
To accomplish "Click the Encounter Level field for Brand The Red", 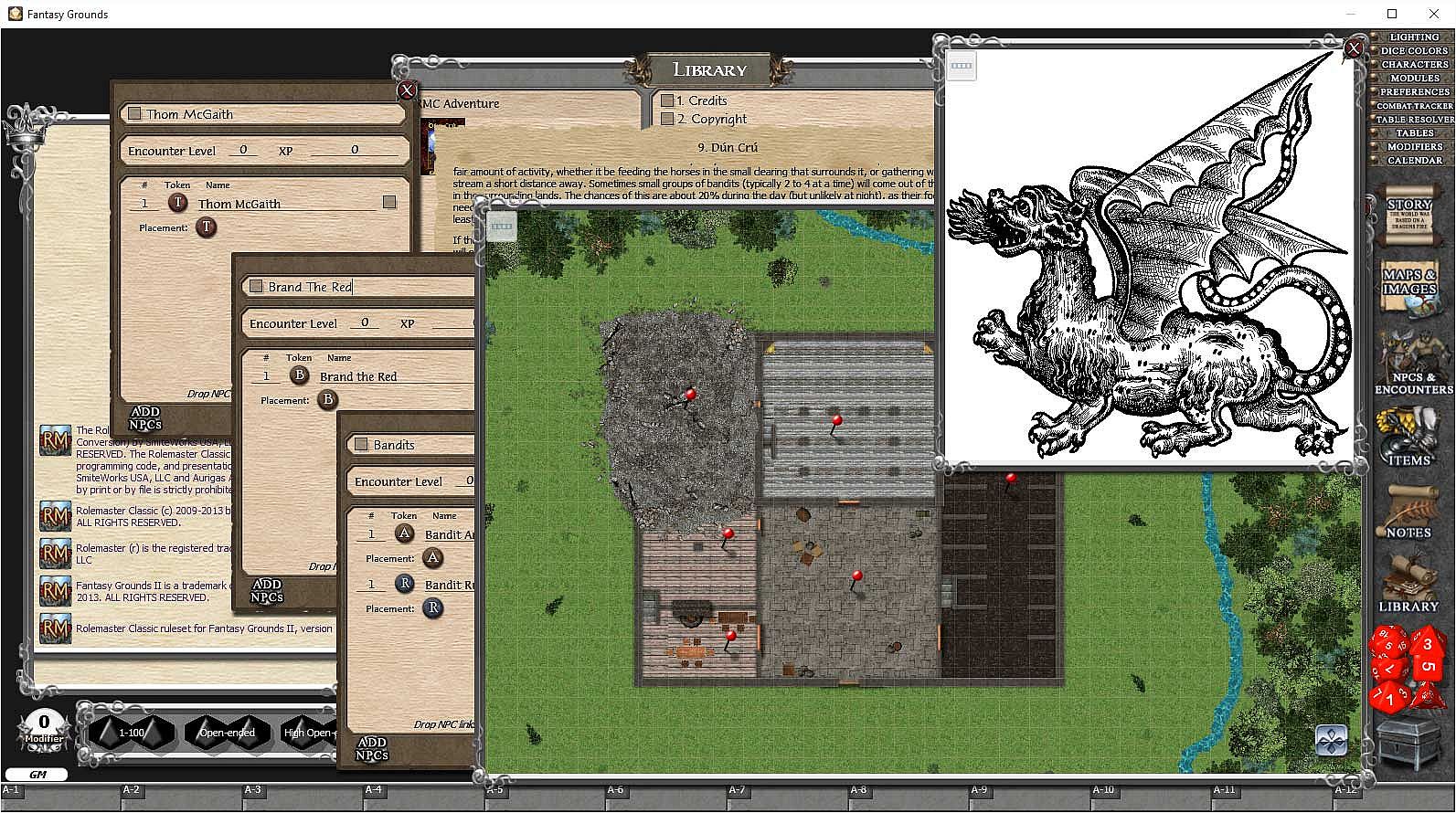I will click(365, 322).
